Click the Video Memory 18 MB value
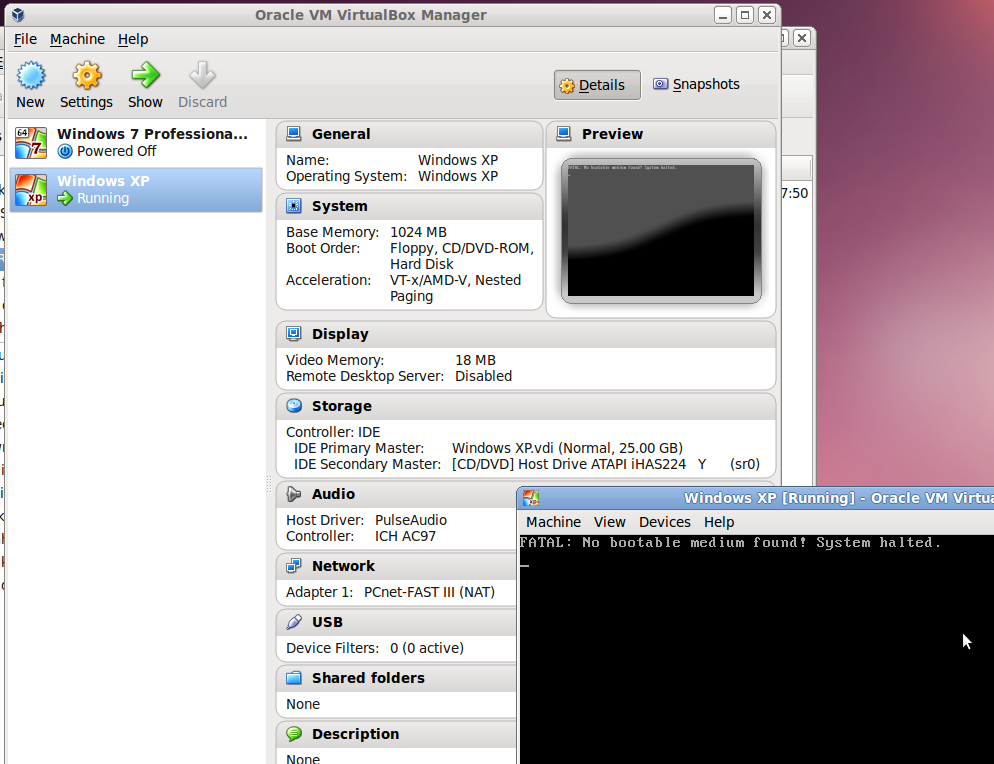The height and width of the screenshot is (764, 994). click(x=475, y=360)
